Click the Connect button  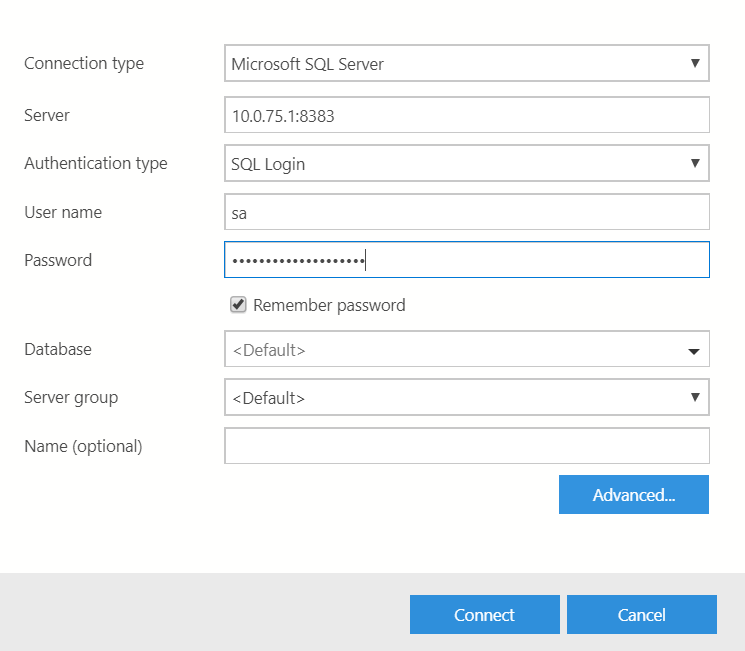point(485,614)
